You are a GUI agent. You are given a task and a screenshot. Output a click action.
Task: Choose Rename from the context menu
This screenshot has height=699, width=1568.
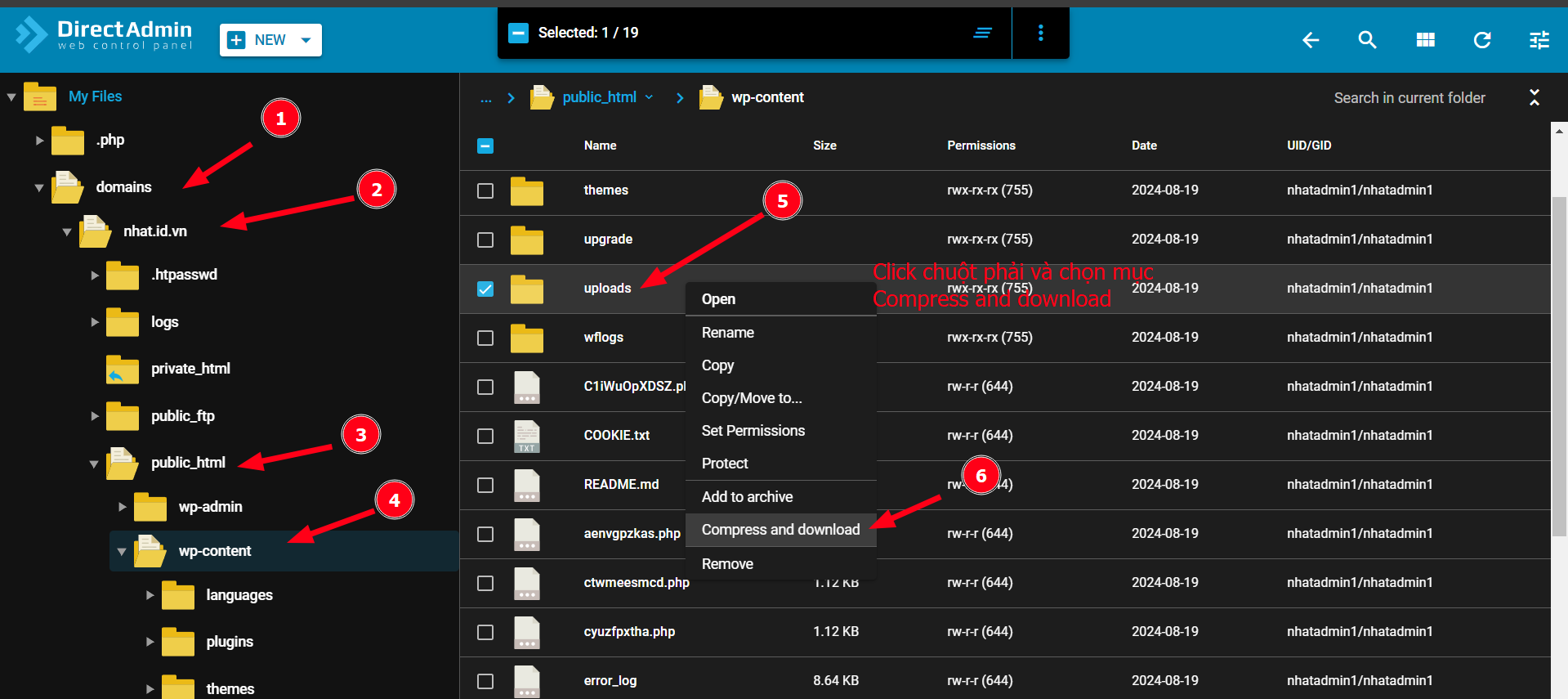coord(781,333)
